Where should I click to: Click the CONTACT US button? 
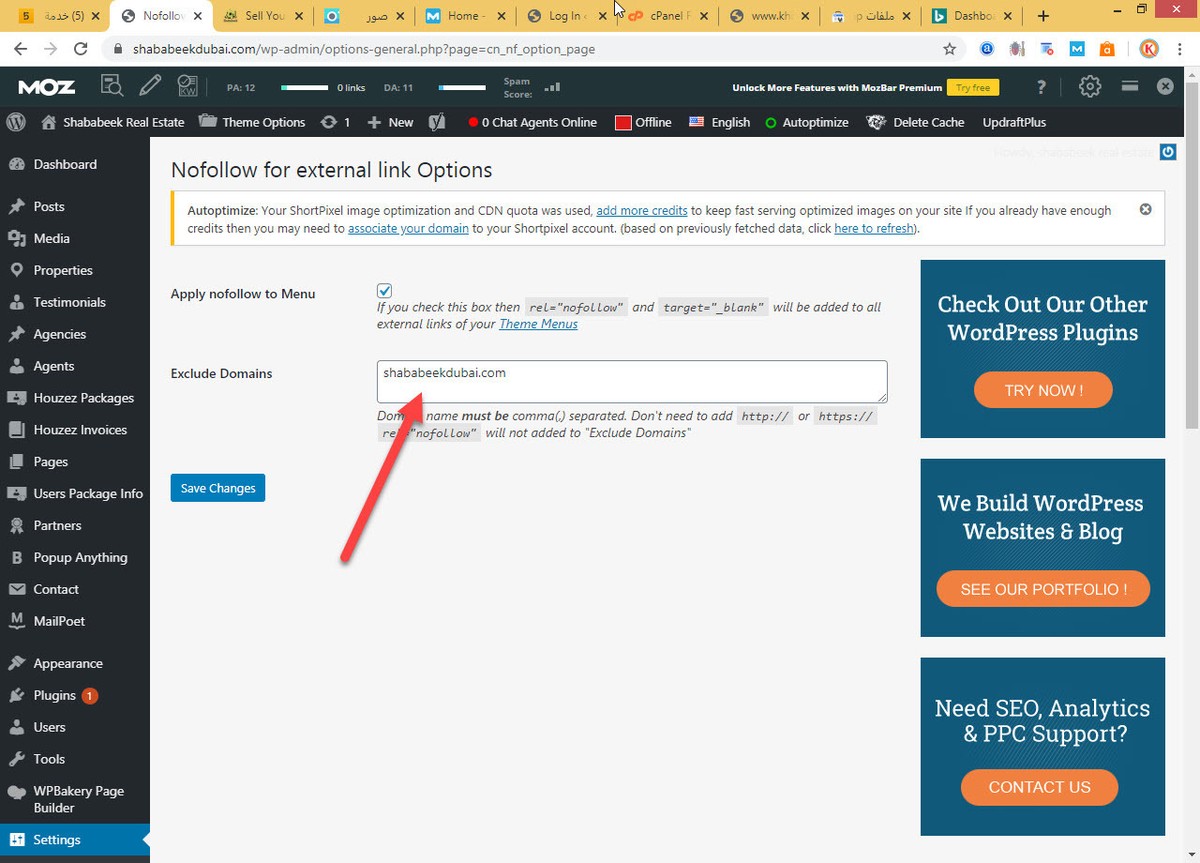(1039, 787)
